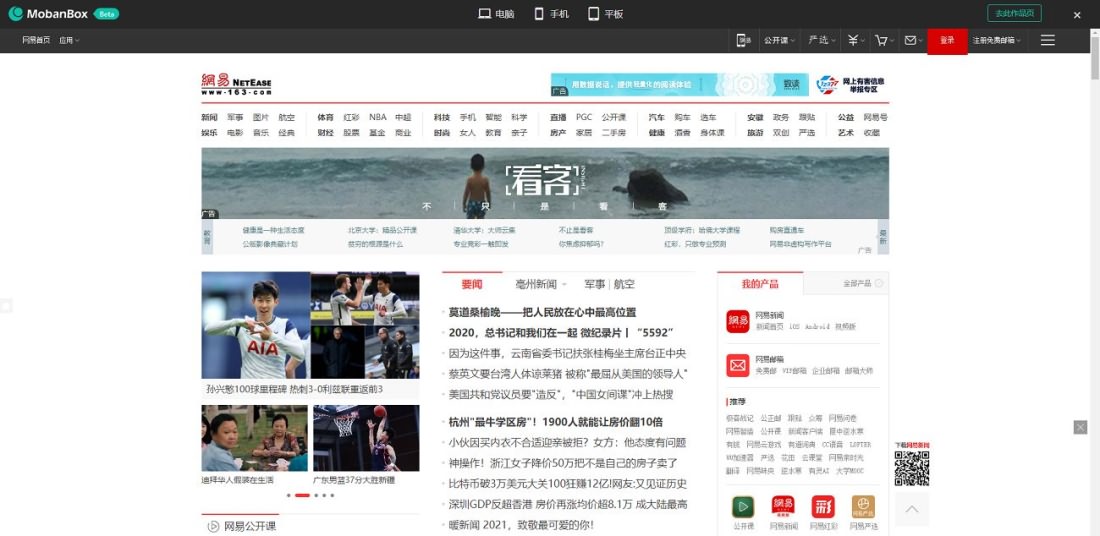
Task: Open the mail envelope icon menu
Action: coord(913,40)
